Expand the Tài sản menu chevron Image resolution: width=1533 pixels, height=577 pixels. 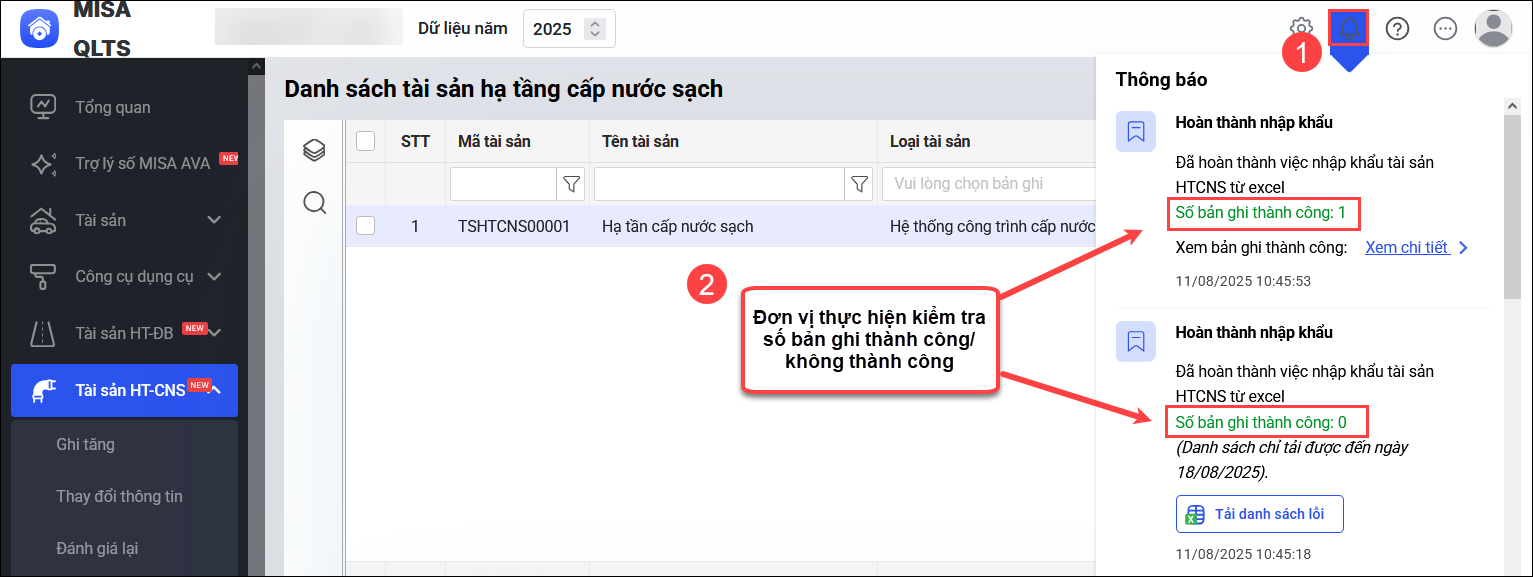[214, 220]
